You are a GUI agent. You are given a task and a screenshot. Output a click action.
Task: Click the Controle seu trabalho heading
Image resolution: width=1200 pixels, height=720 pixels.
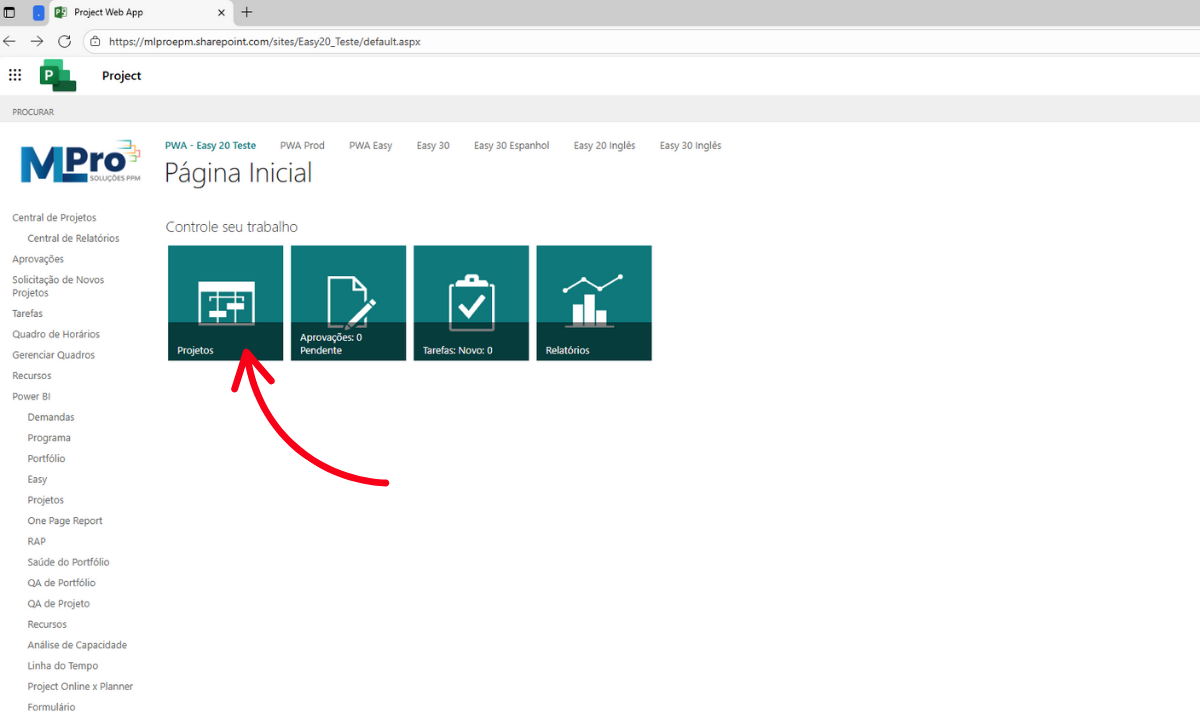click(231, 227)
